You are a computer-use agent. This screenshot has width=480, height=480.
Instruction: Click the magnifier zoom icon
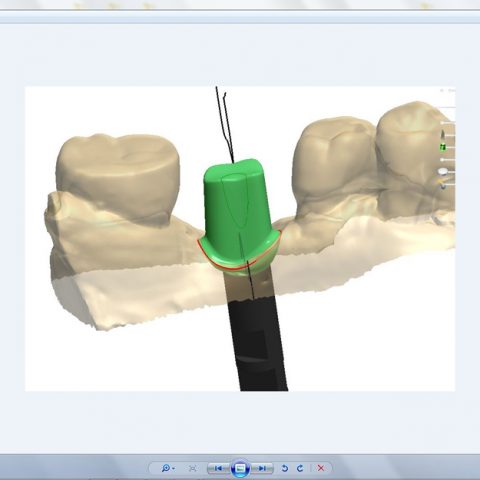pos(165,468)
